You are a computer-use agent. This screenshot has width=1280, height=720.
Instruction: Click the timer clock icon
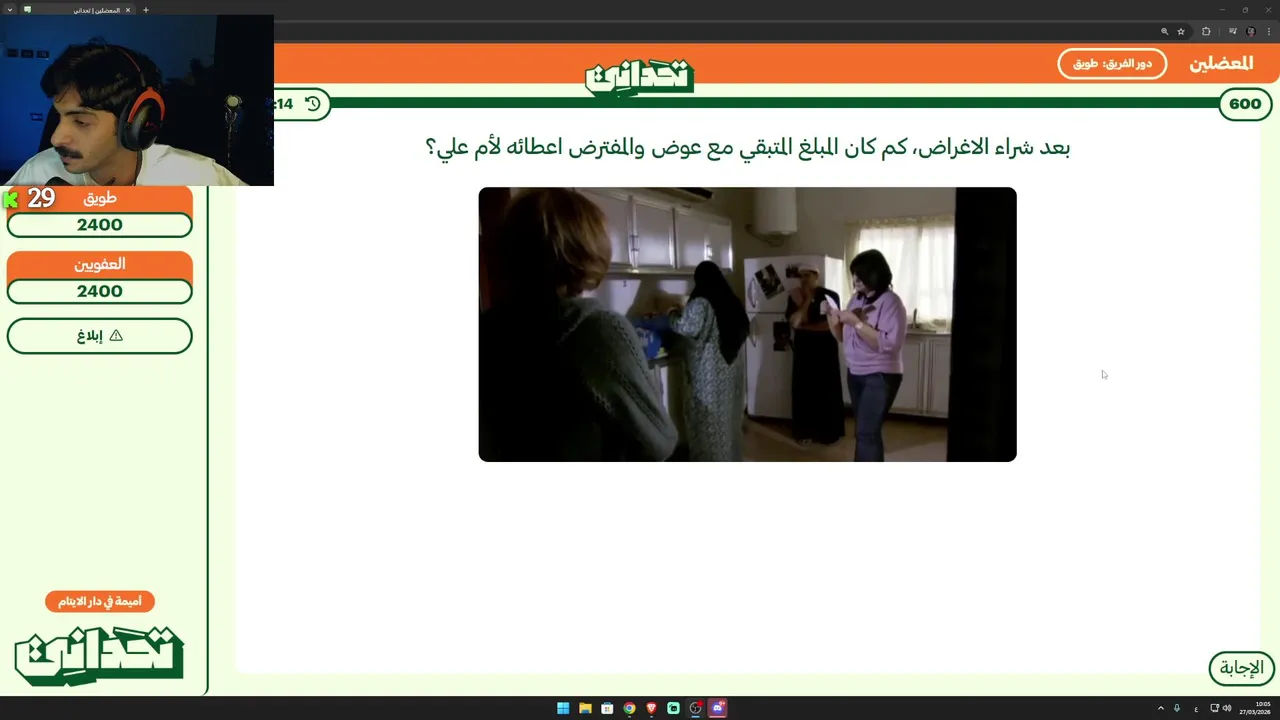[313, 104]
